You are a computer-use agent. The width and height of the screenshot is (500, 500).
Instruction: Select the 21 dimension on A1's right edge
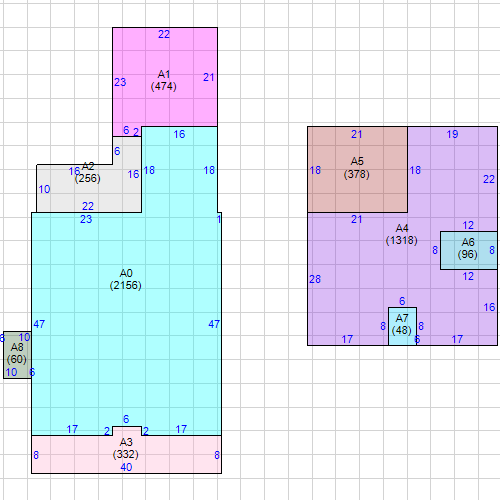point(209,78)
